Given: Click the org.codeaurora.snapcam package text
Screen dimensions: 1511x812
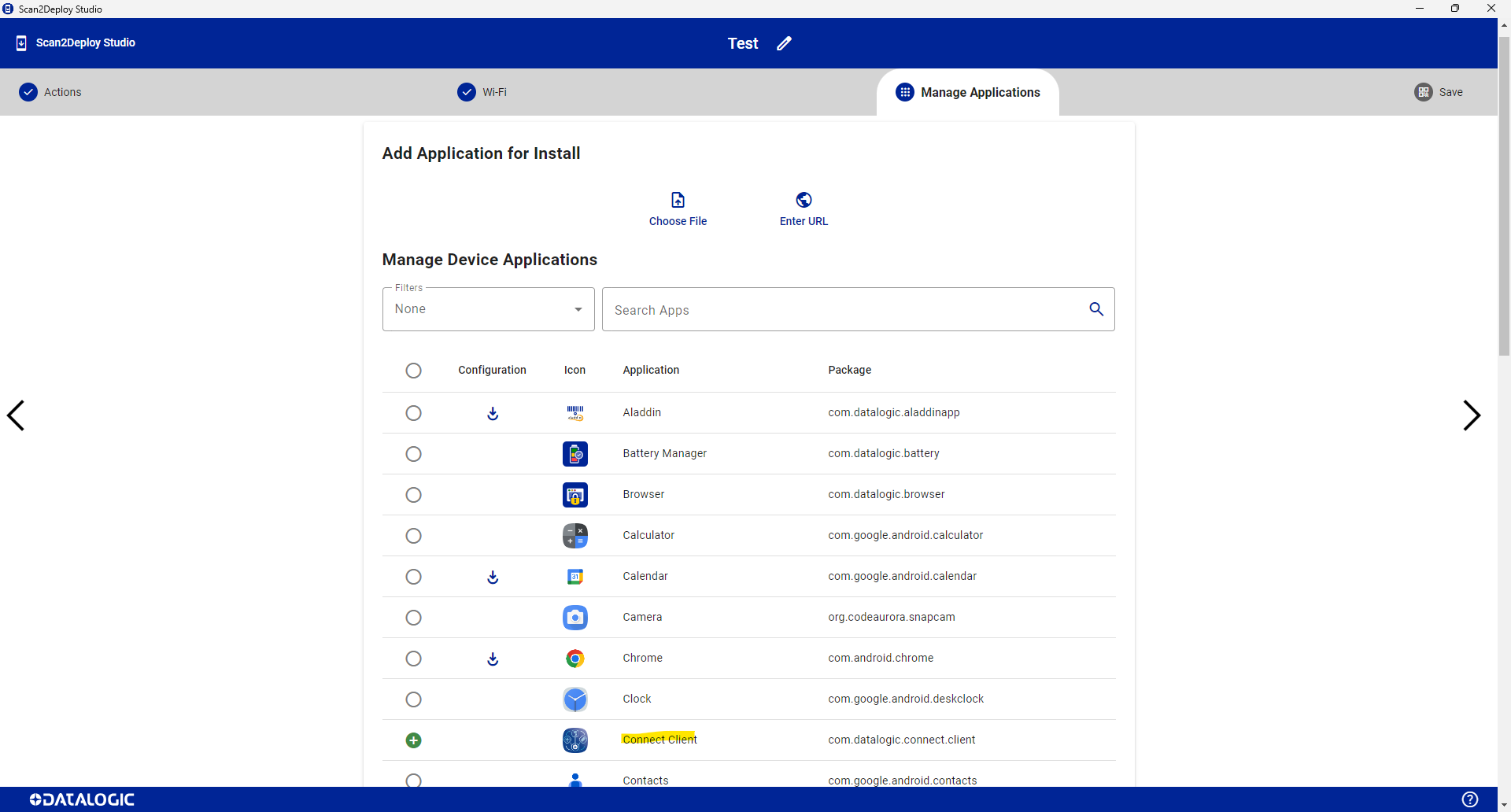Looking at the screenshot, I should tap(892, 617).
